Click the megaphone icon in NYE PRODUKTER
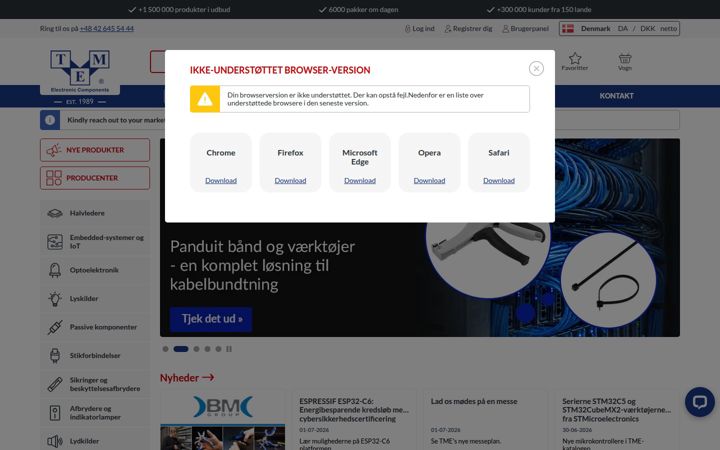This screenshot has width=720, height=450. tap(53, 150)
